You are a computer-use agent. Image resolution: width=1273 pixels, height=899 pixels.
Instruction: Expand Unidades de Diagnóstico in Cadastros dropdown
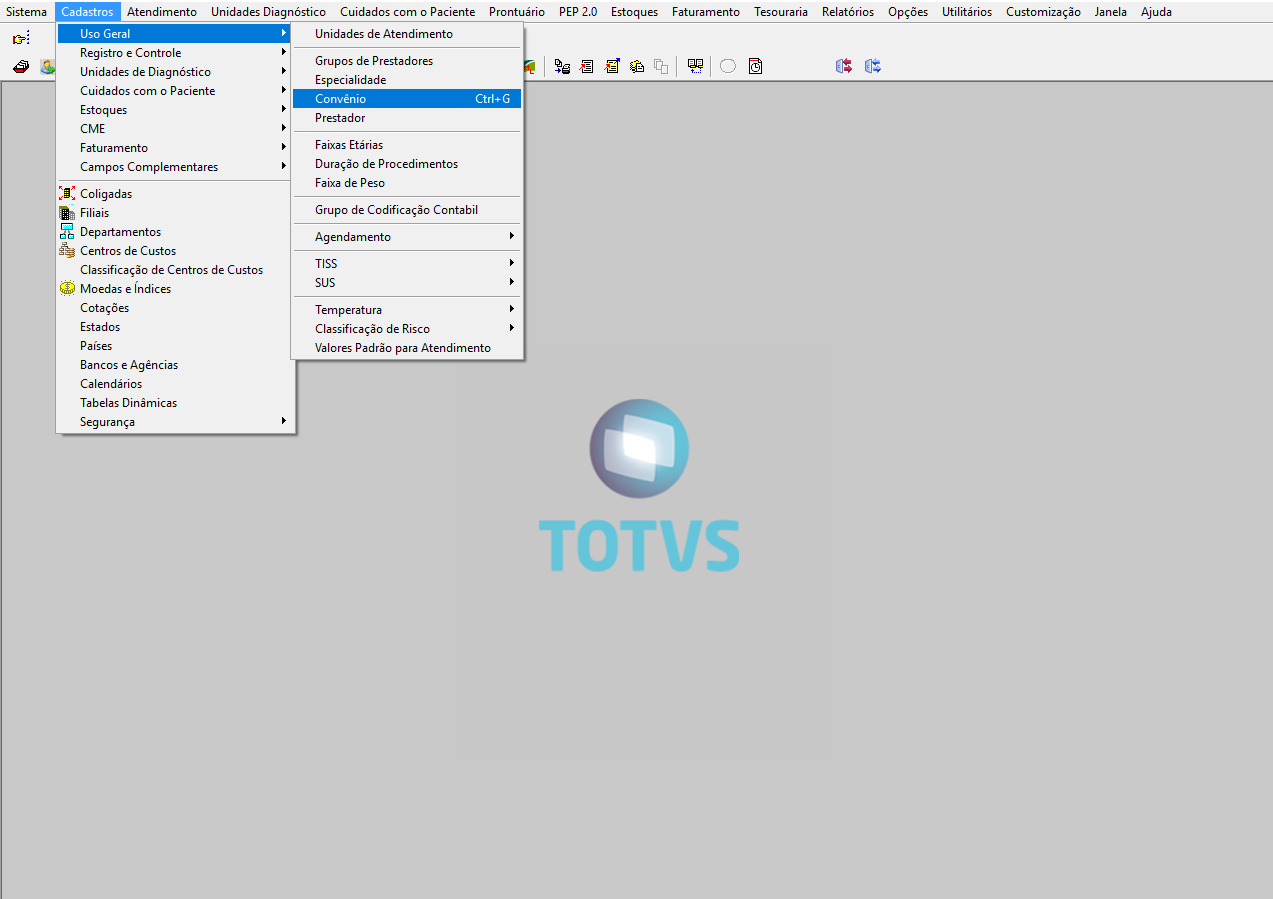click(175, 72)
